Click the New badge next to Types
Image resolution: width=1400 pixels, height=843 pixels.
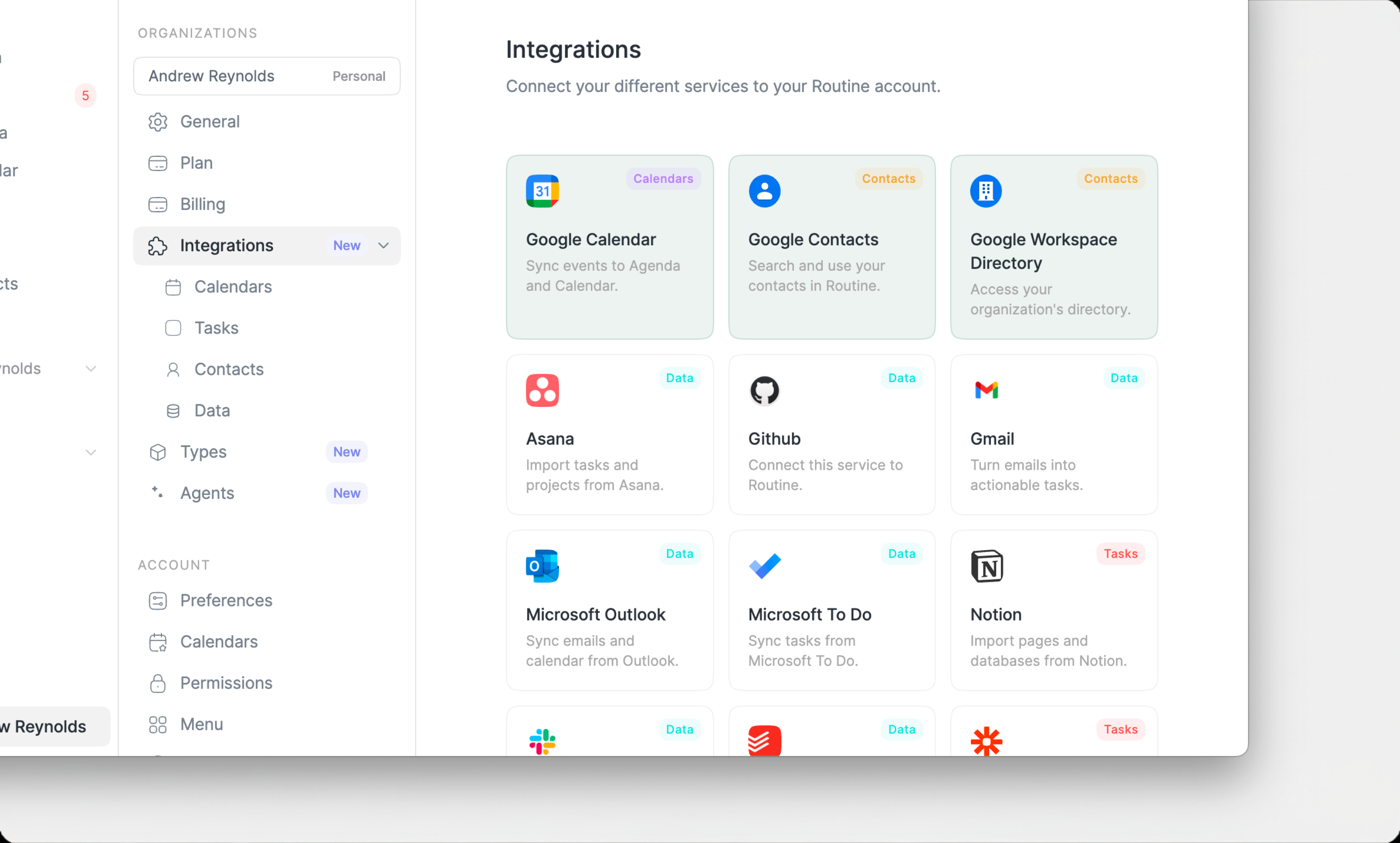pos(347,452)
